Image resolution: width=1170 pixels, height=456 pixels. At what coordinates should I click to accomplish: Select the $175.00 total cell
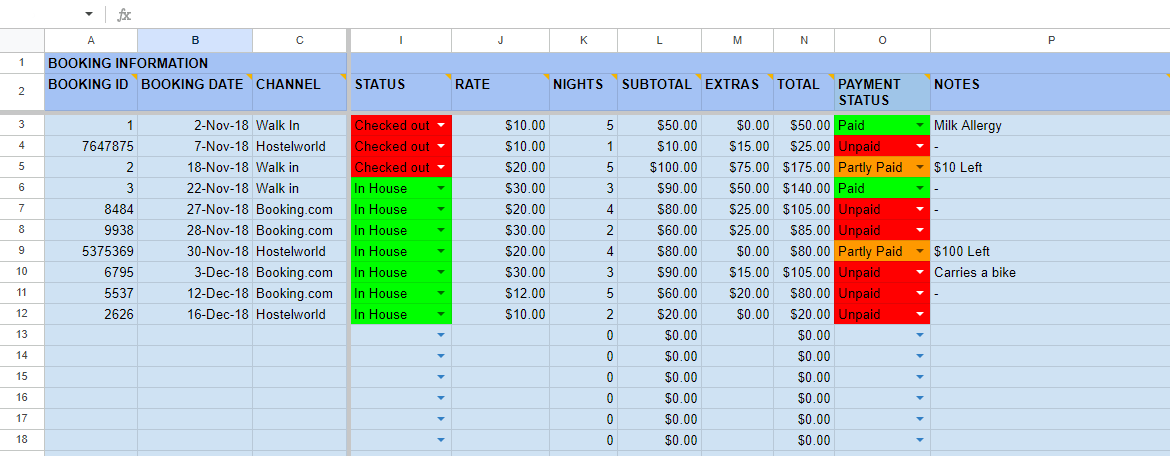tap(804, 167)
